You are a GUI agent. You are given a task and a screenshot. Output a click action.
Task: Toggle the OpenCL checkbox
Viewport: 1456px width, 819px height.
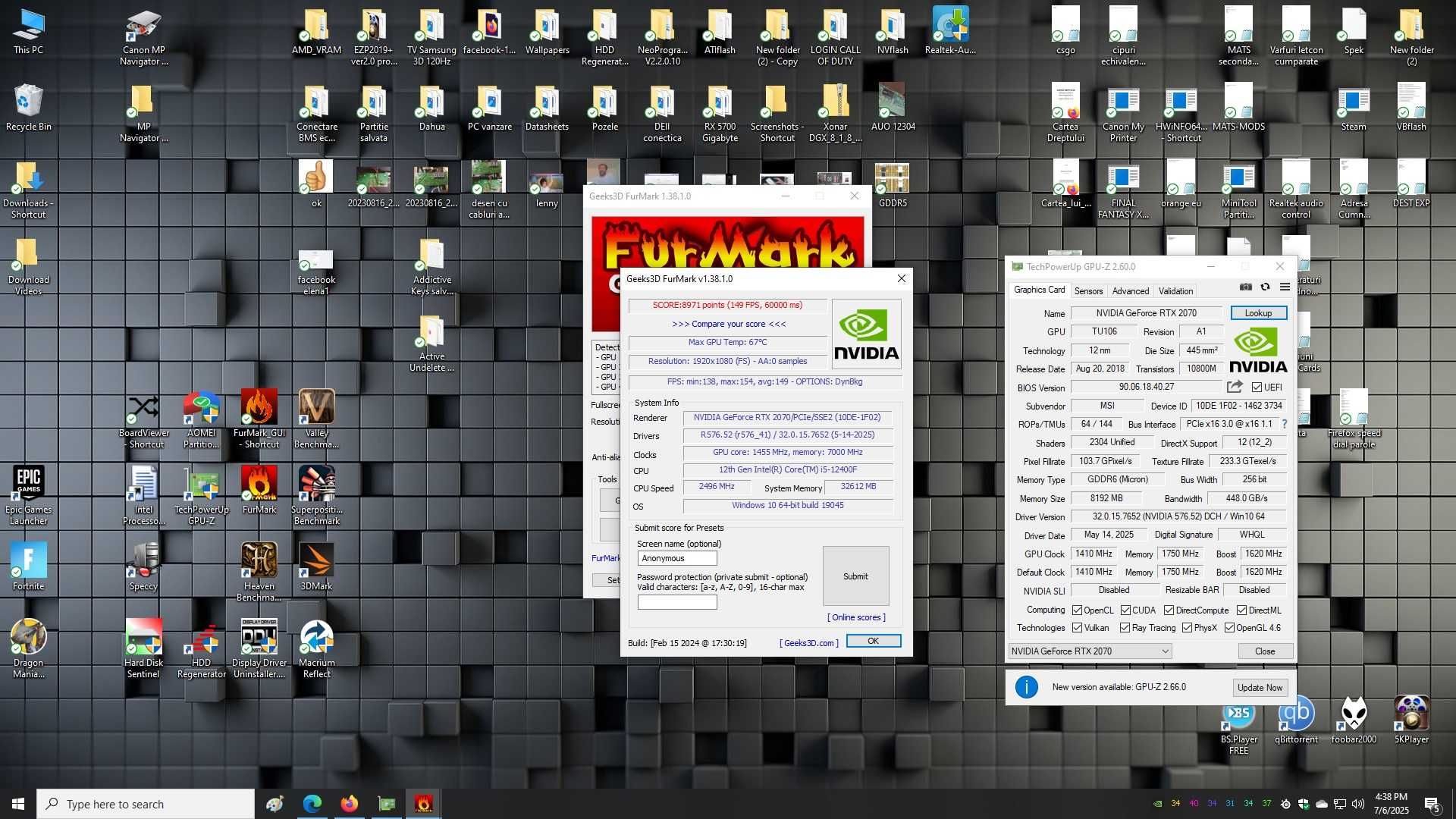click(1077, 610)
